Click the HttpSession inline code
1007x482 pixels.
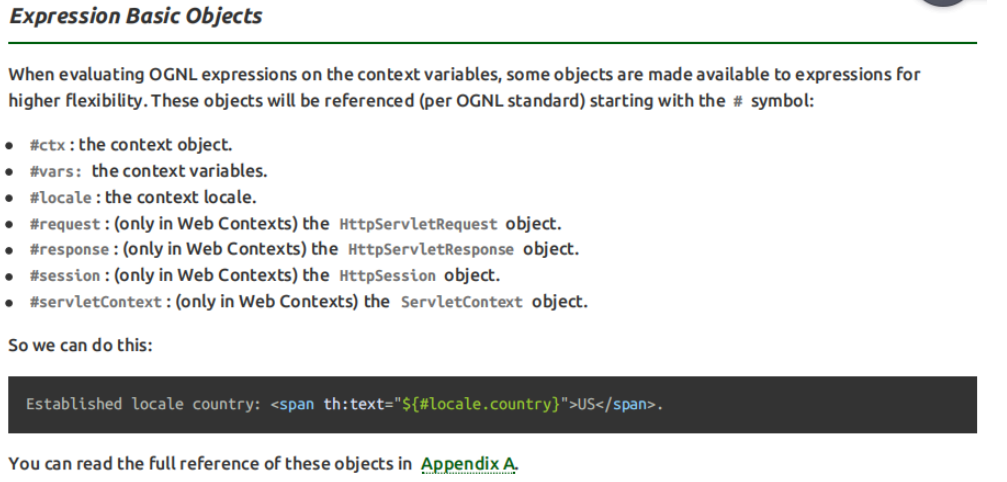point(387,276)
